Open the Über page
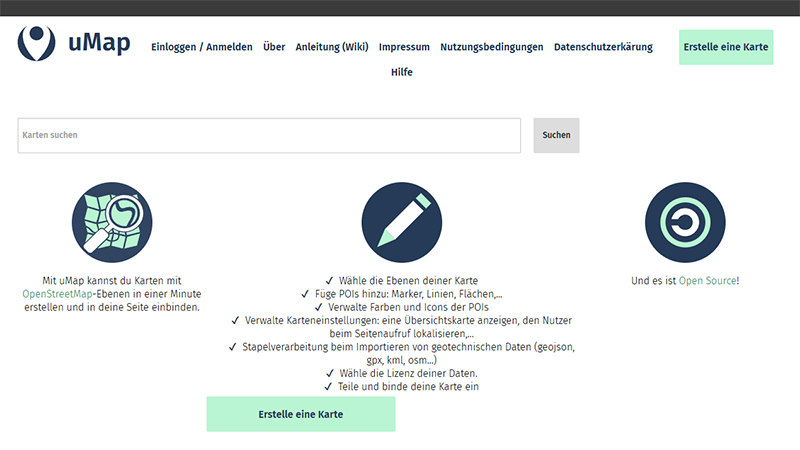 pos(274,47)
